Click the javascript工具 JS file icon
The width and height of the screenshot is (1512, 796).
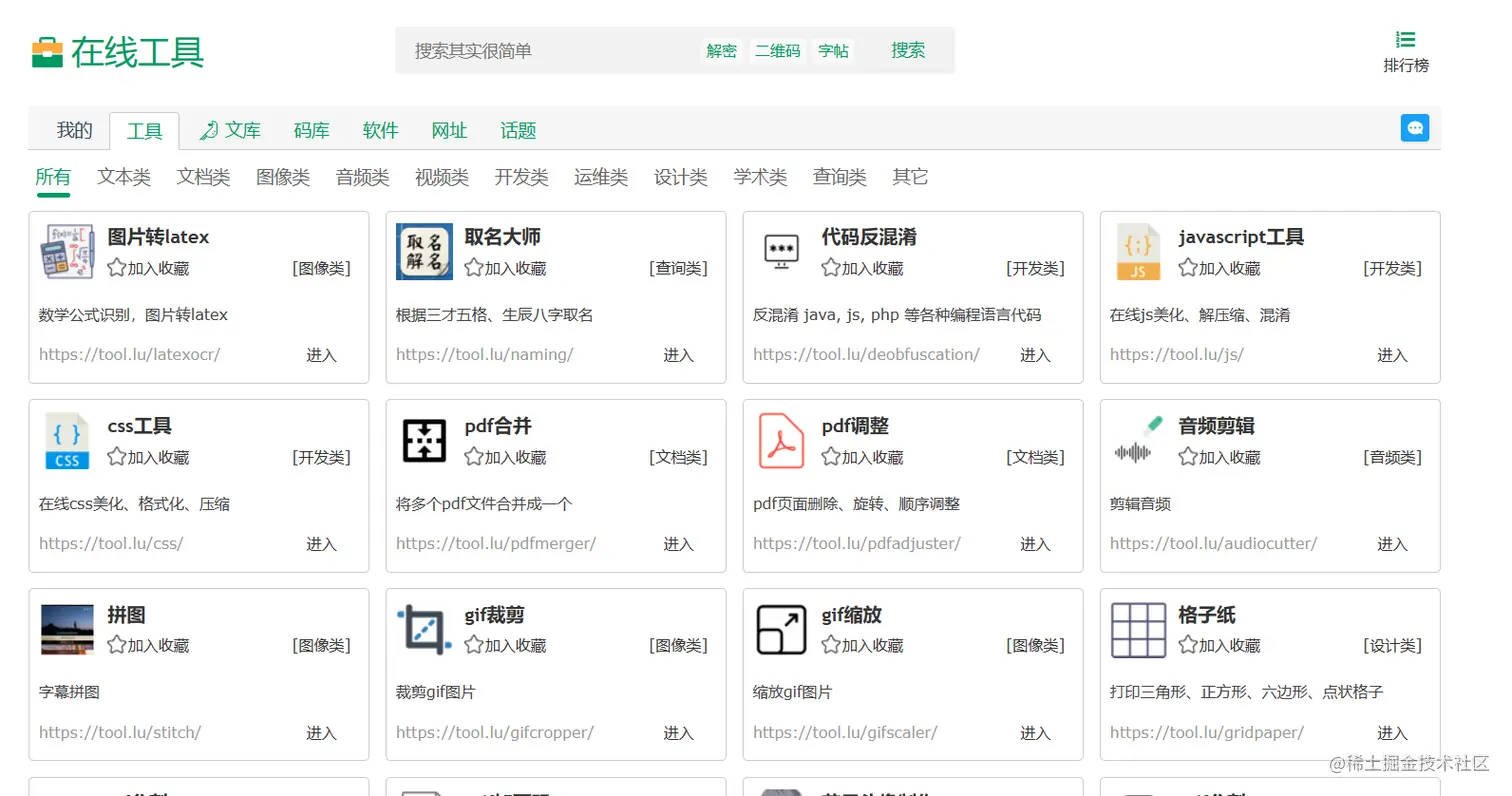point(1138,252)
